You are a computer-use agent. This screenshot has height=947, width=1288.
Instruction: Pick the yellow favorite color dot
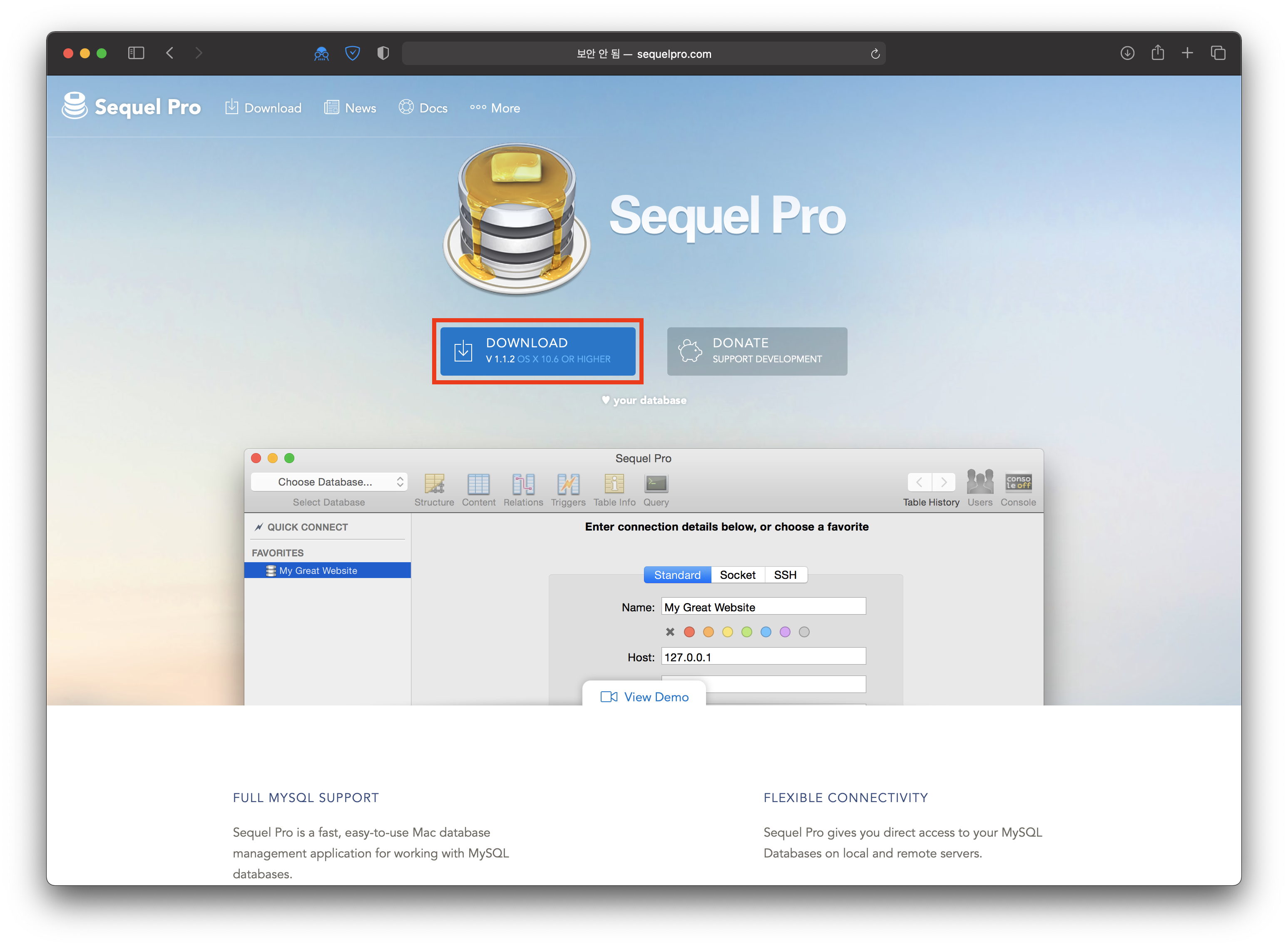[x=728, y=632]
